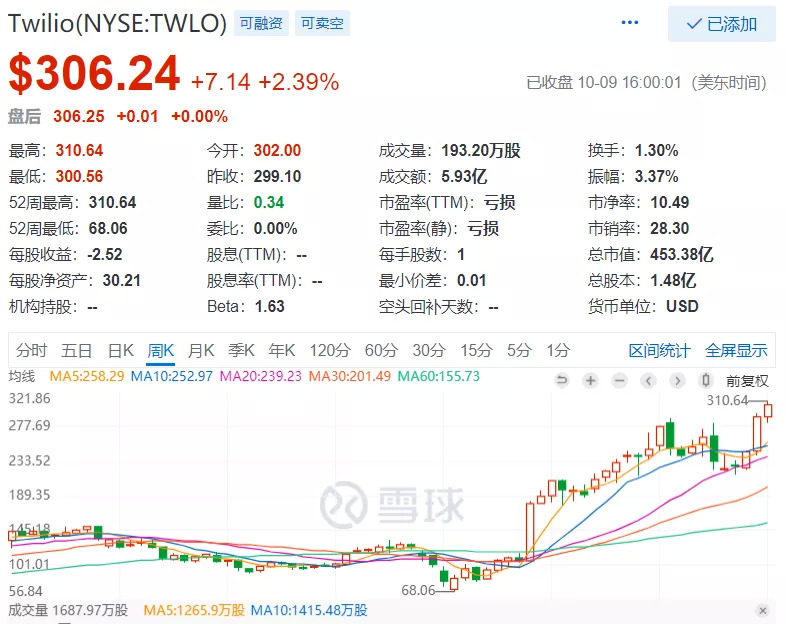Toggle candlestick chart style icon
Screen dimensions: 786x624
(706, 380)
